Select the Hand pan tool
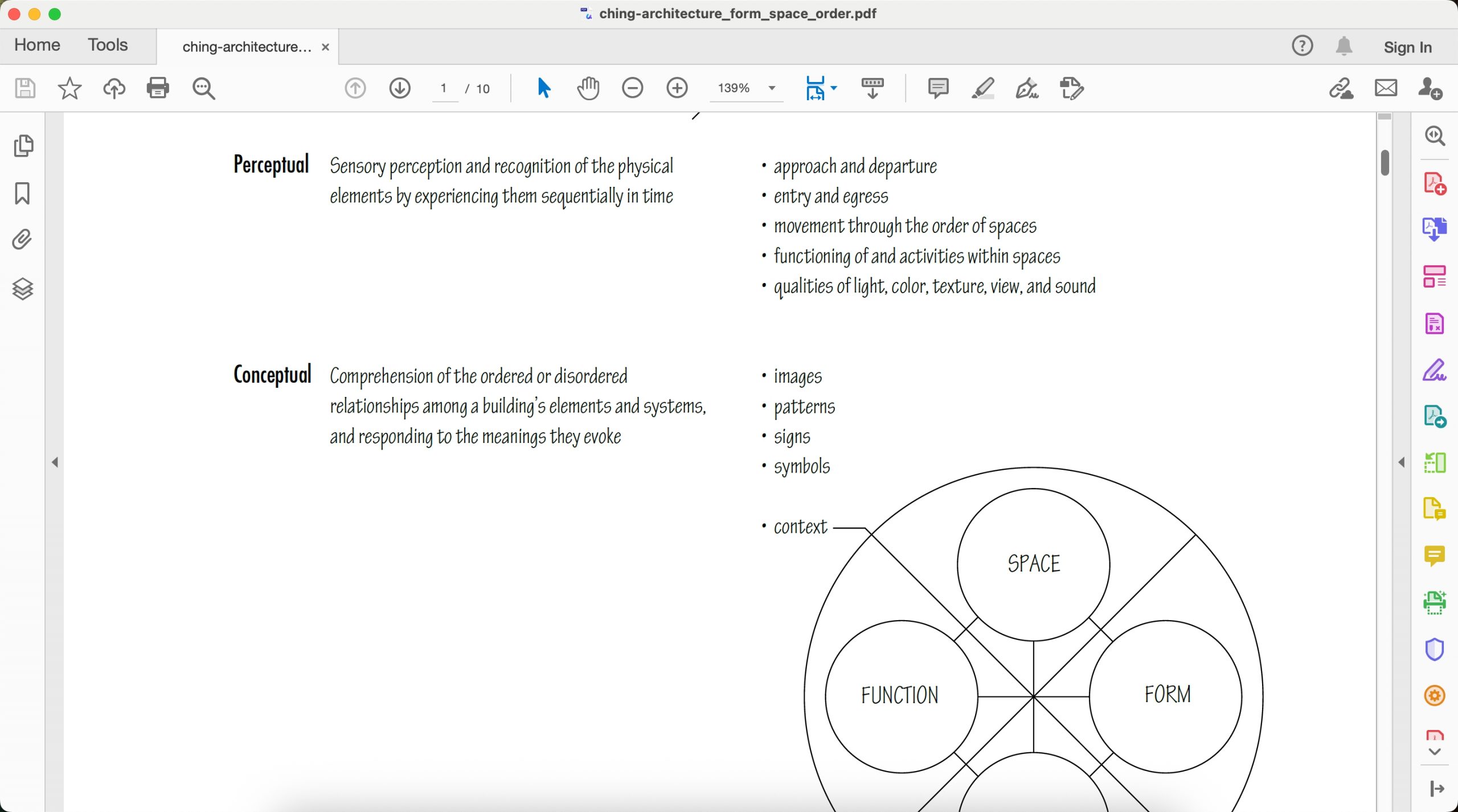The height and width of the screenshot is (812, 1458). click(588, 88)
